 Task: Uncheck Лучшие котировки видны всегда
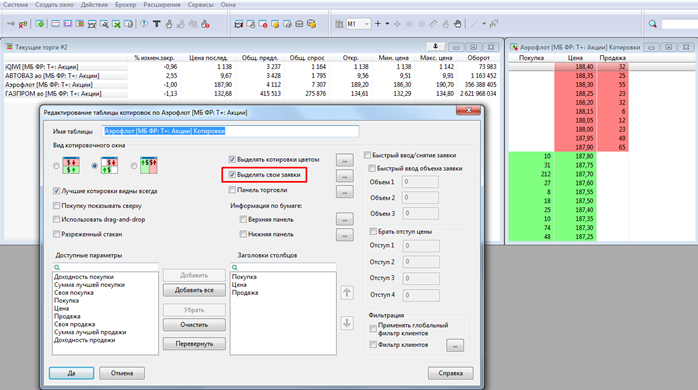click(57, 191)
